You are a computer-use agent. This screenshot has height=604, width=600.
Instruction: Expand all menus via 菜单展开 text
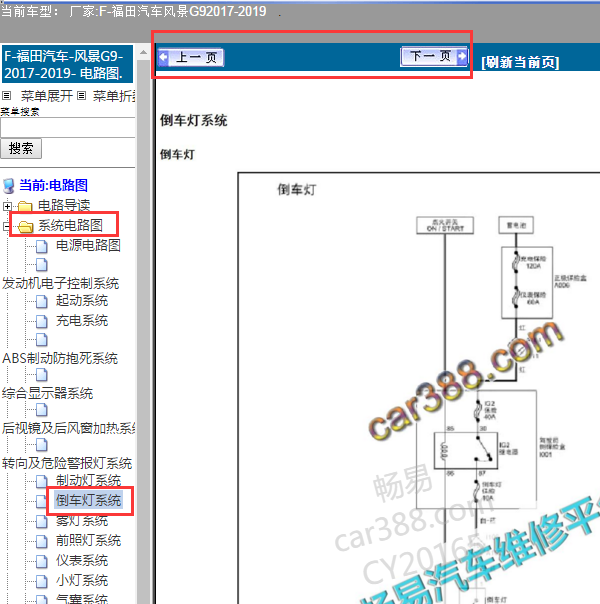[x=47, y=96]
